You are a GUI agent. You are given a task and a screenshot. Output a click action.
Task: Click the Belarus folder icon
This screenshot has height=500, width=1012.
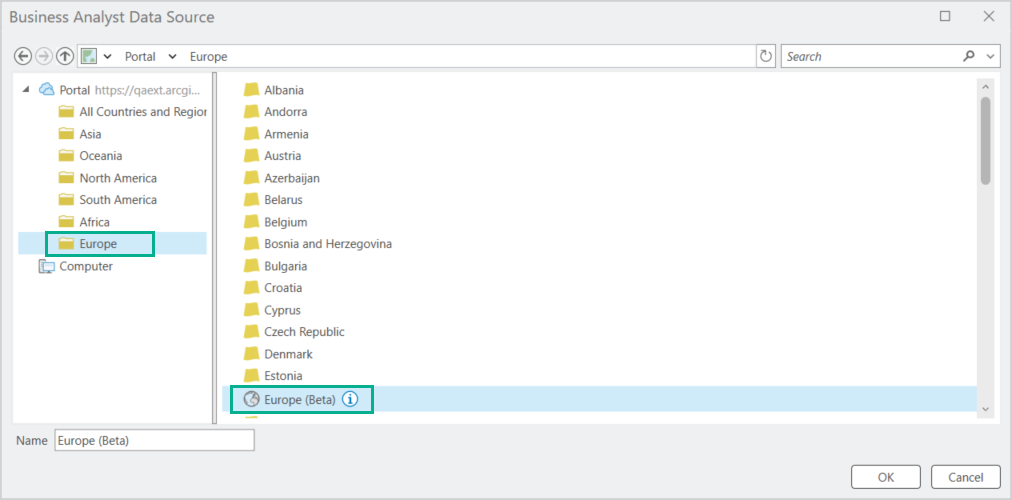(x=251, y=200)
